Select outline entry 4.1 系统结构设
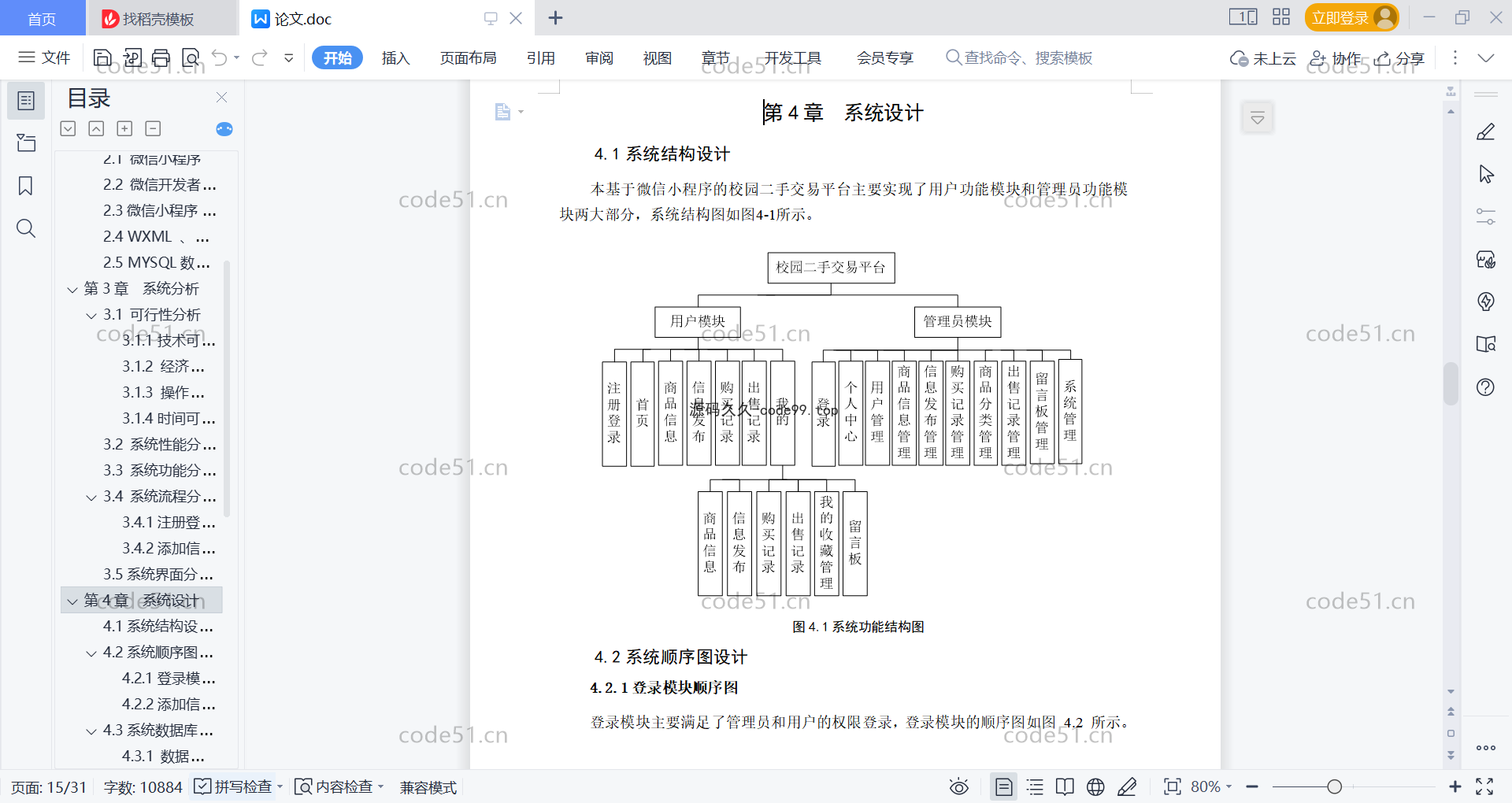1512x803 pixels. [157, 626]
